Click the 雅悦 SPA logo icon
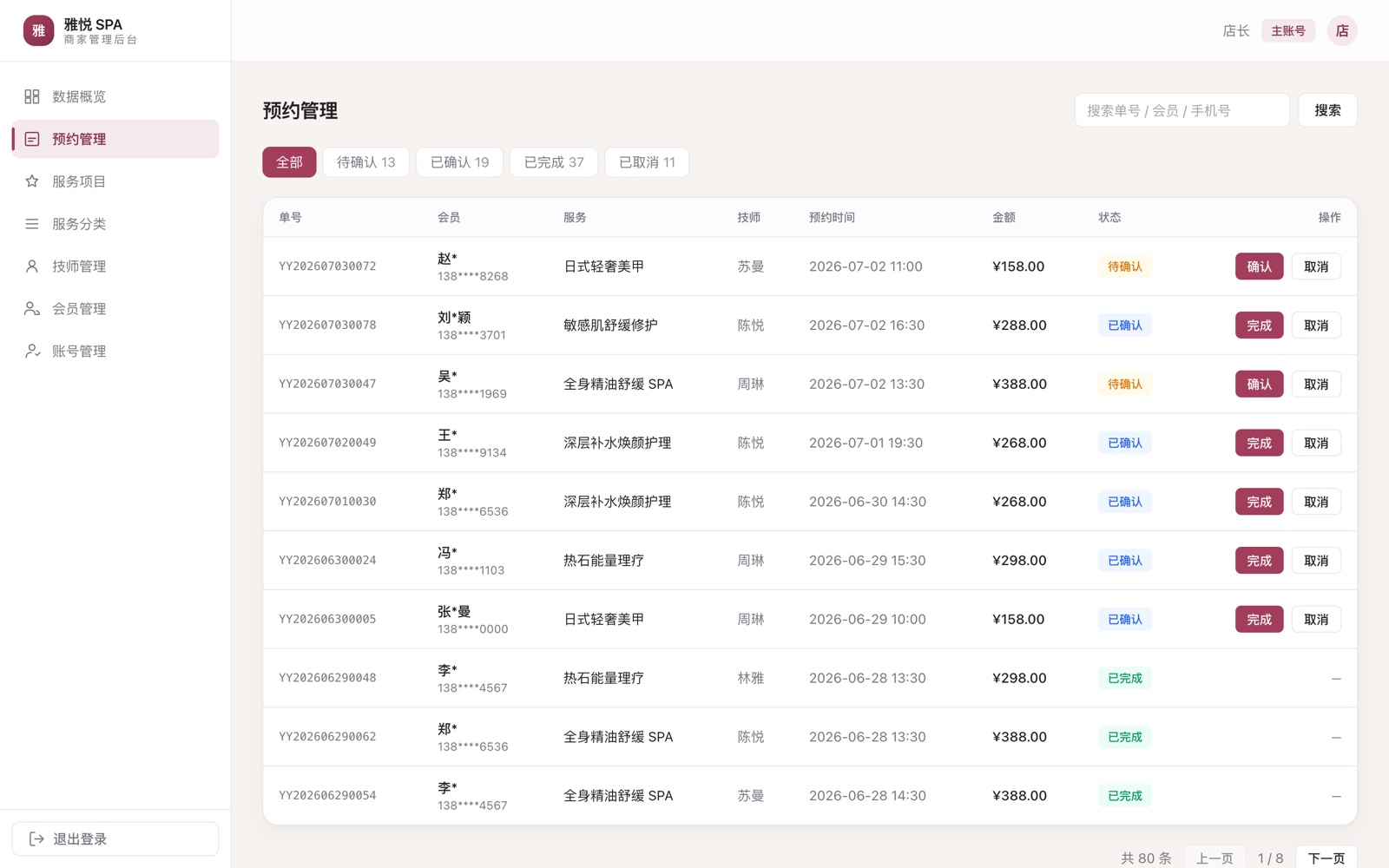 point(38,30)
